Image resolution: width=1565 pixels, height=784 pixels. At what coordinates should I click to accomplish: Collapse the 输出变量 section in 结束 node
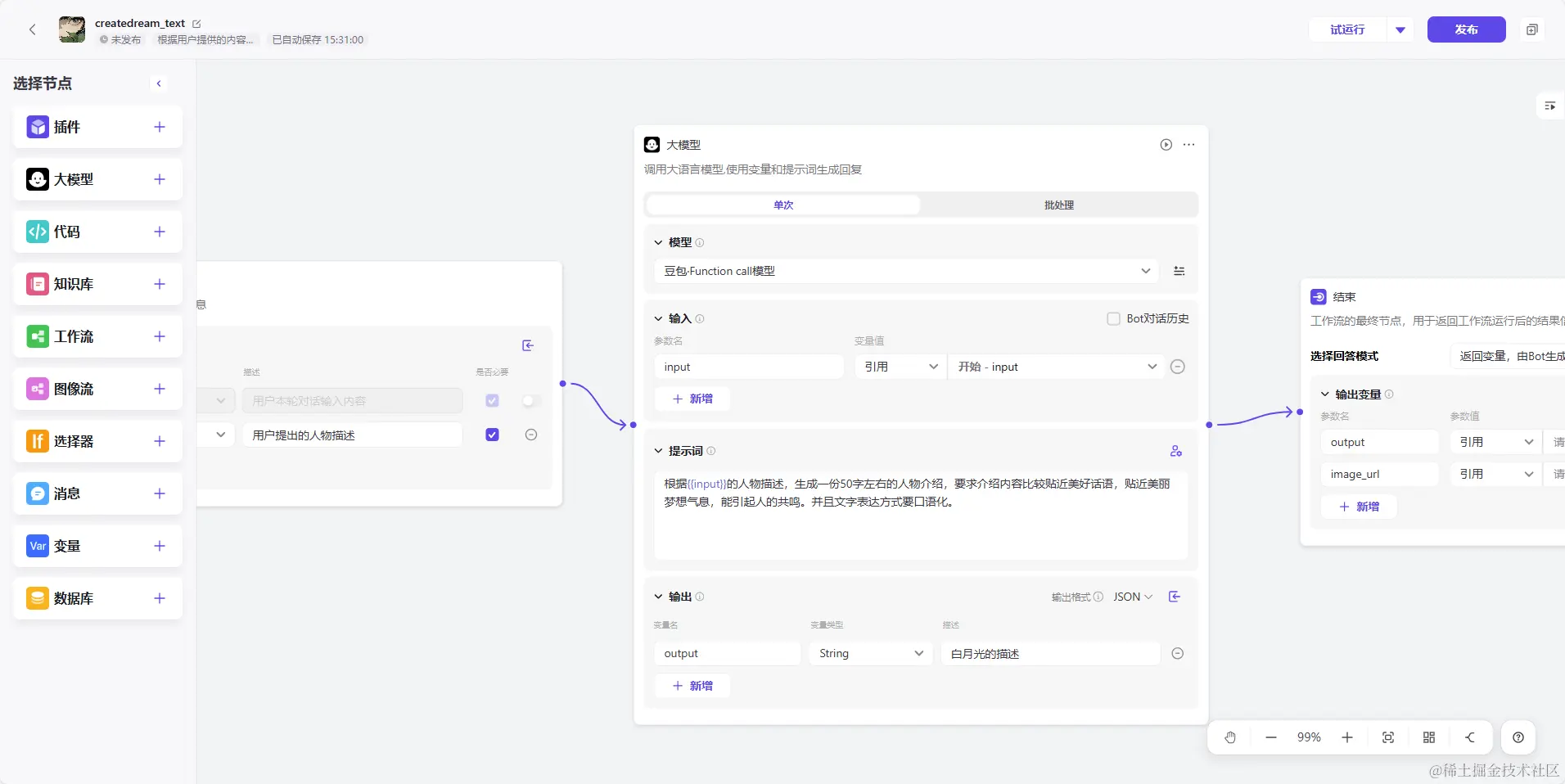click(1325, 394)
